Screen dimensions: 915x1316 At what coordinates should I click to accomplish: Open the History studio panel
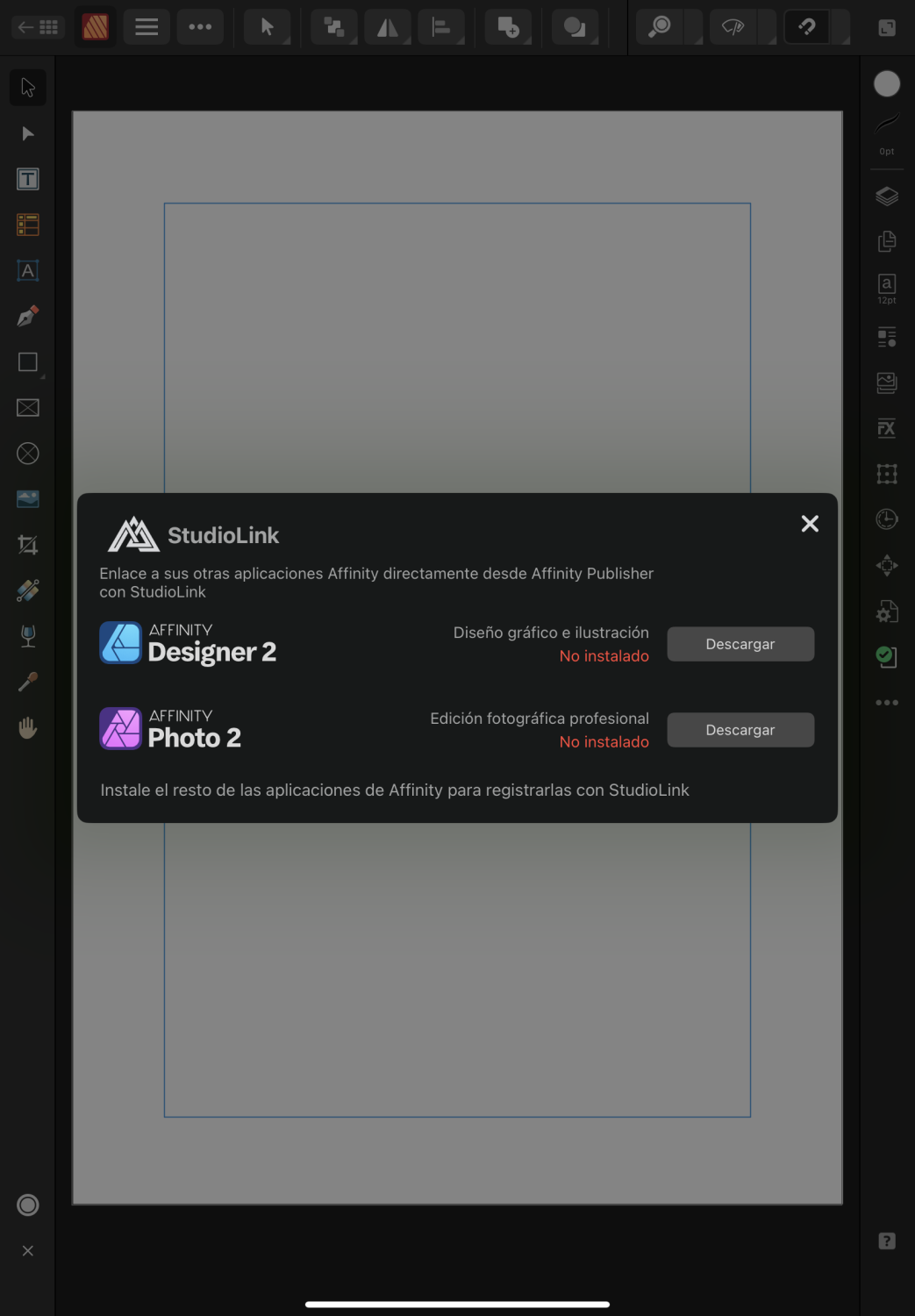tap(887, 519)
